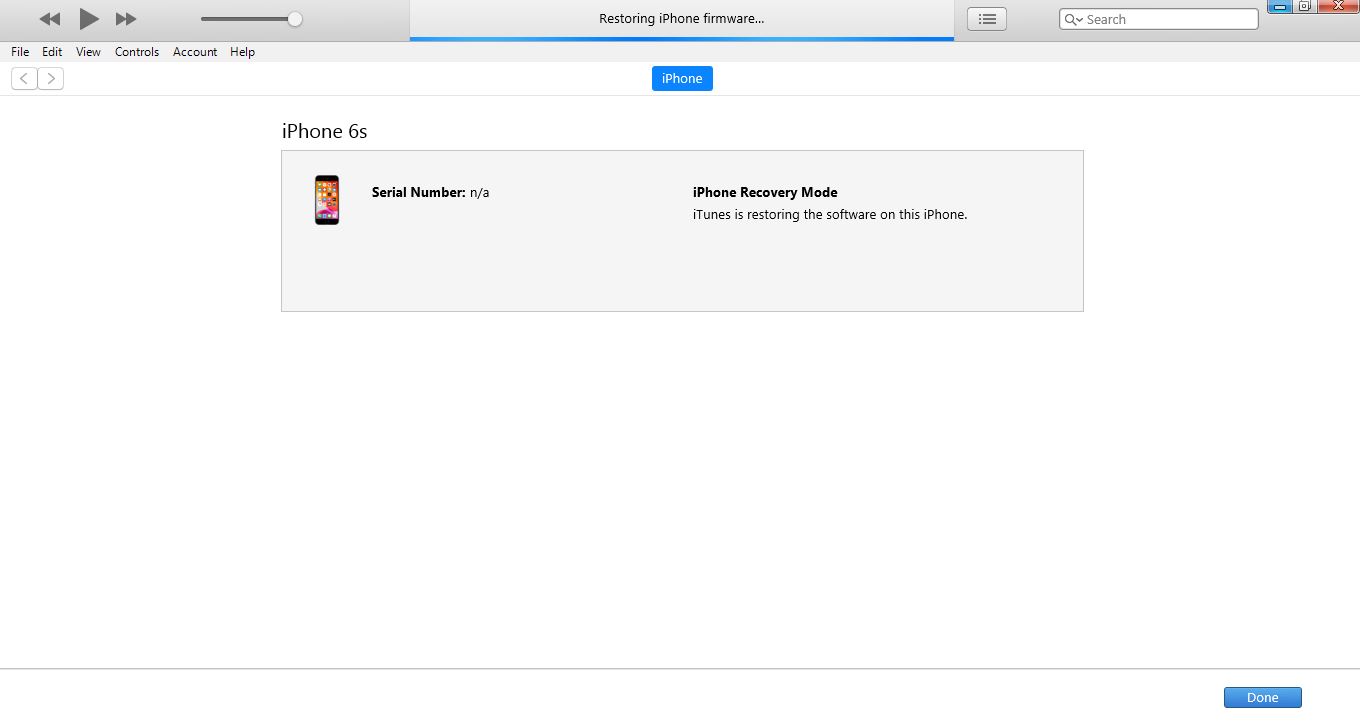Click the iPhone device image icon
The image size is (1360, 724).
(x=327, y=200)
